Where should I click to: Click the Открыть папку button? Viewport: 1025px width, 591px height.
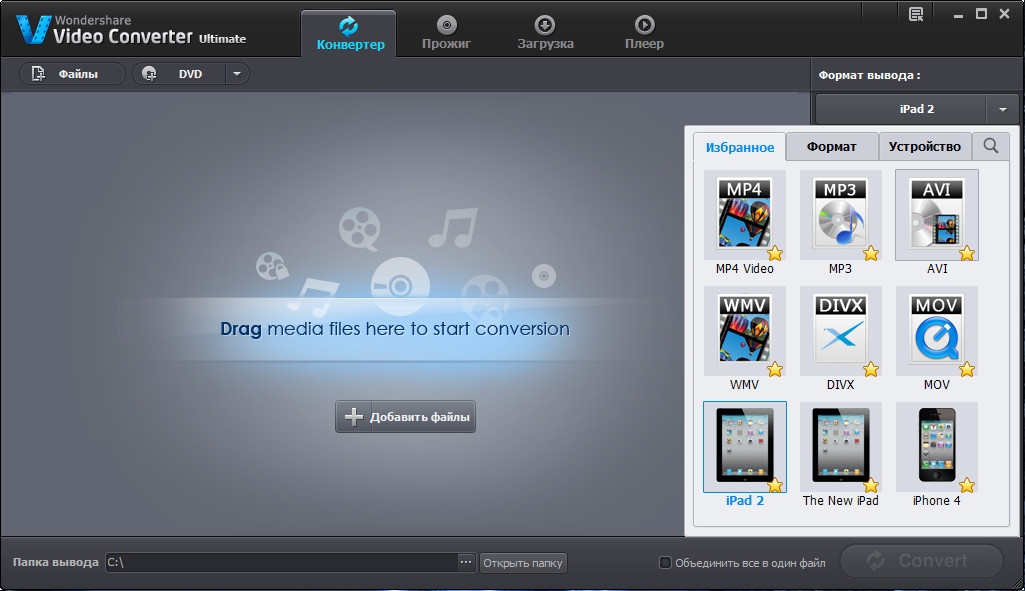pyautogui.click(x=523, y=563)
